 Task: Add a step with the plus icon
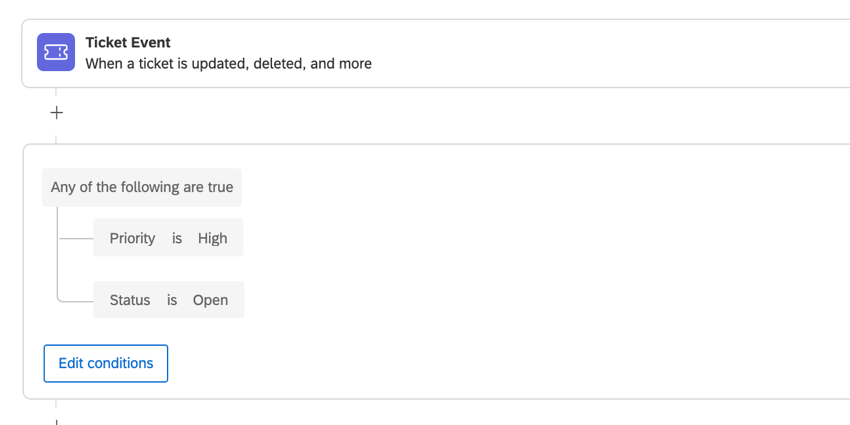pos(56,113)
